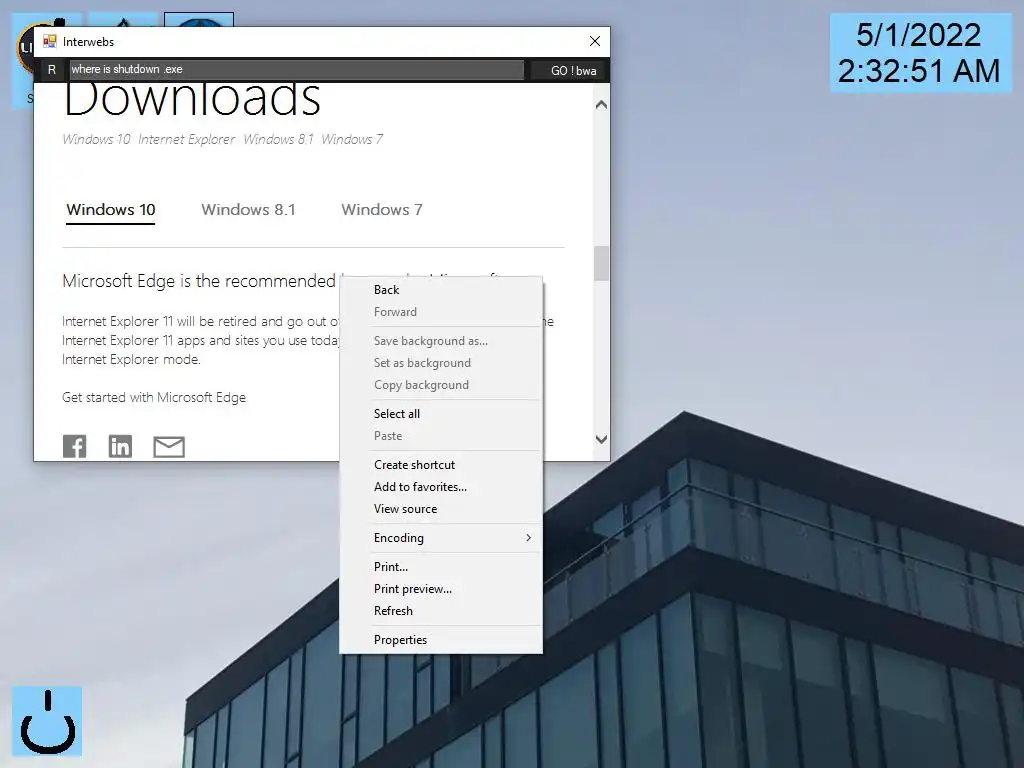Click the scrollbar down arrow in Interwebs
The width and height of the screenshot is (1024, 768).
coord(601,440)
